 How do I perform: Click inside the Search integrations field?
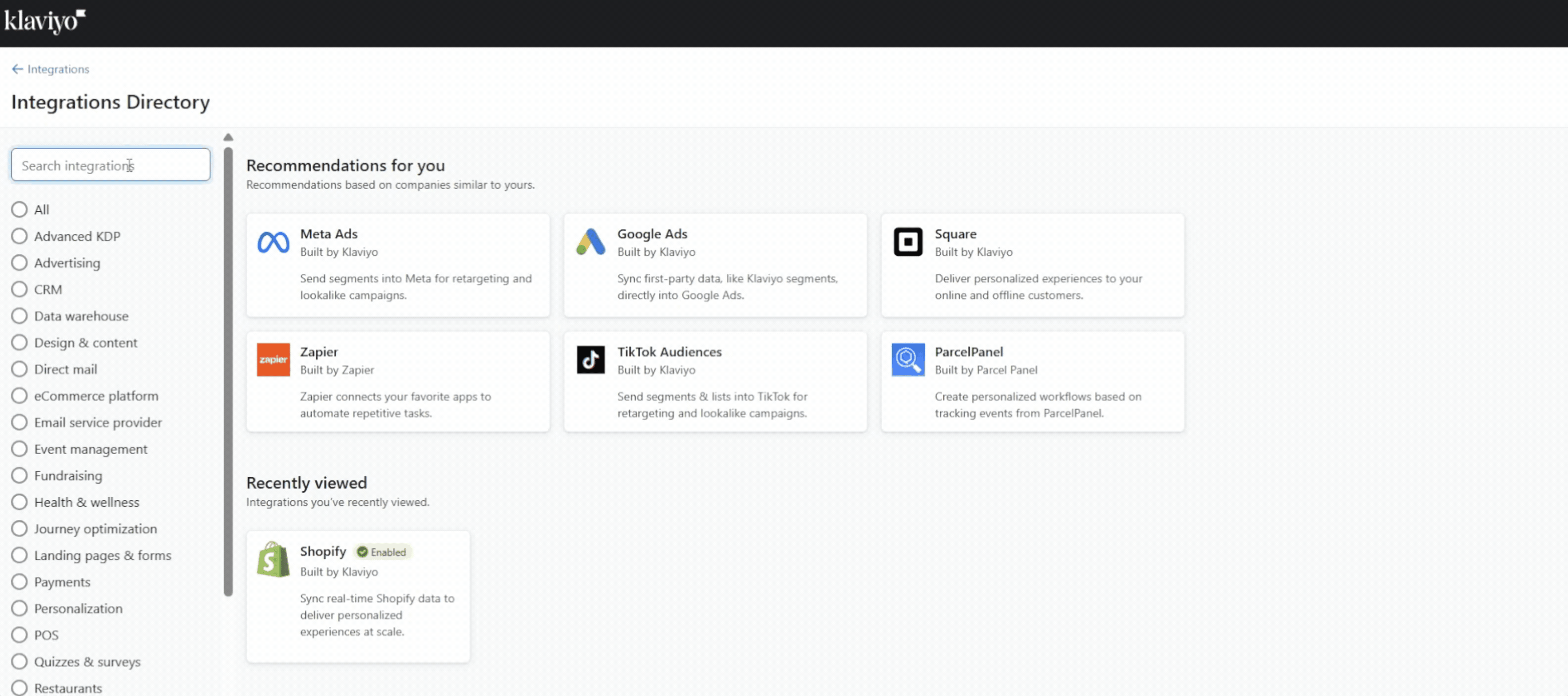click(x=110, y=165)
